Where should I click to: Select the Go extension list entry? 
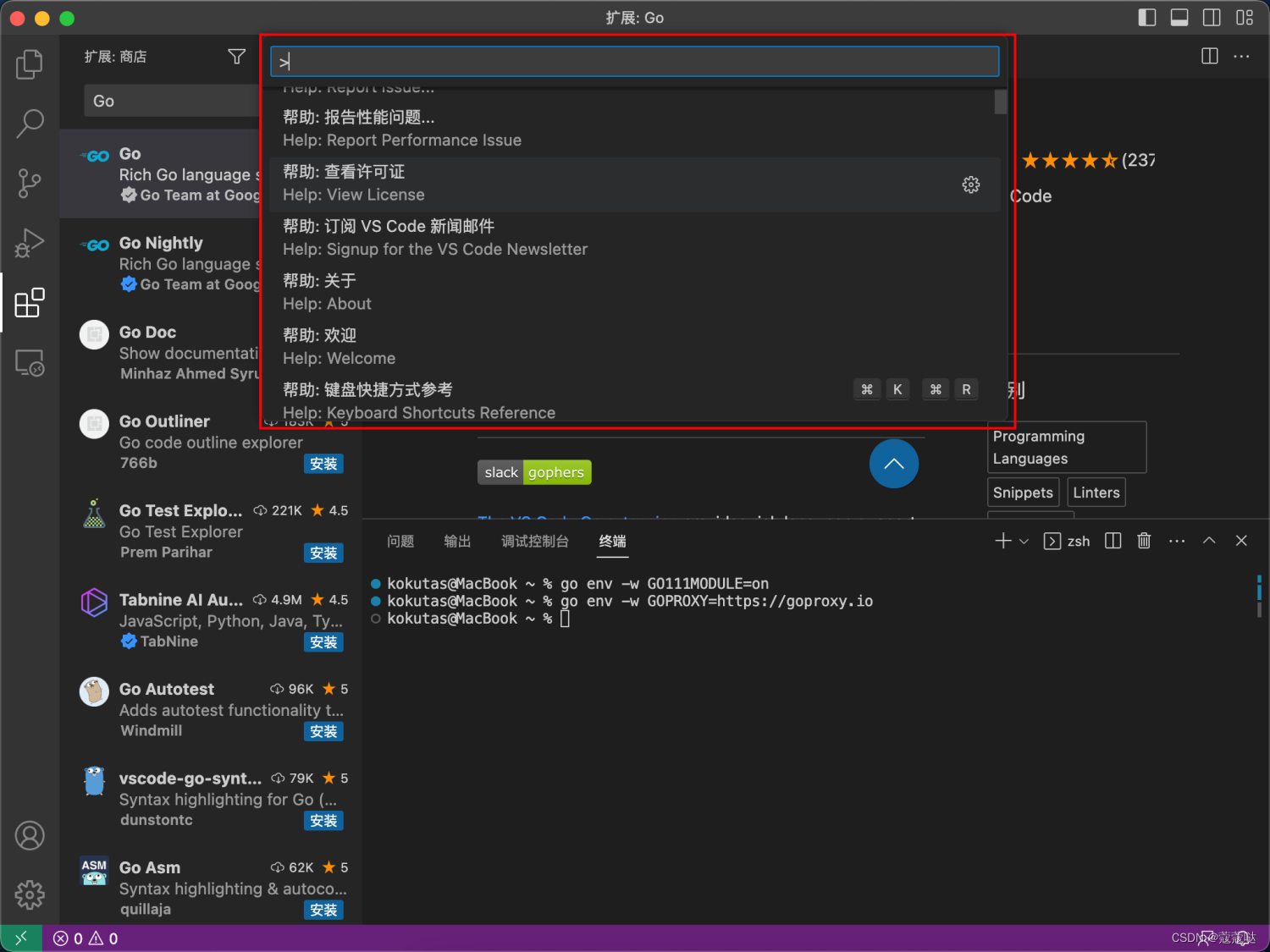(x=160, y=173)
